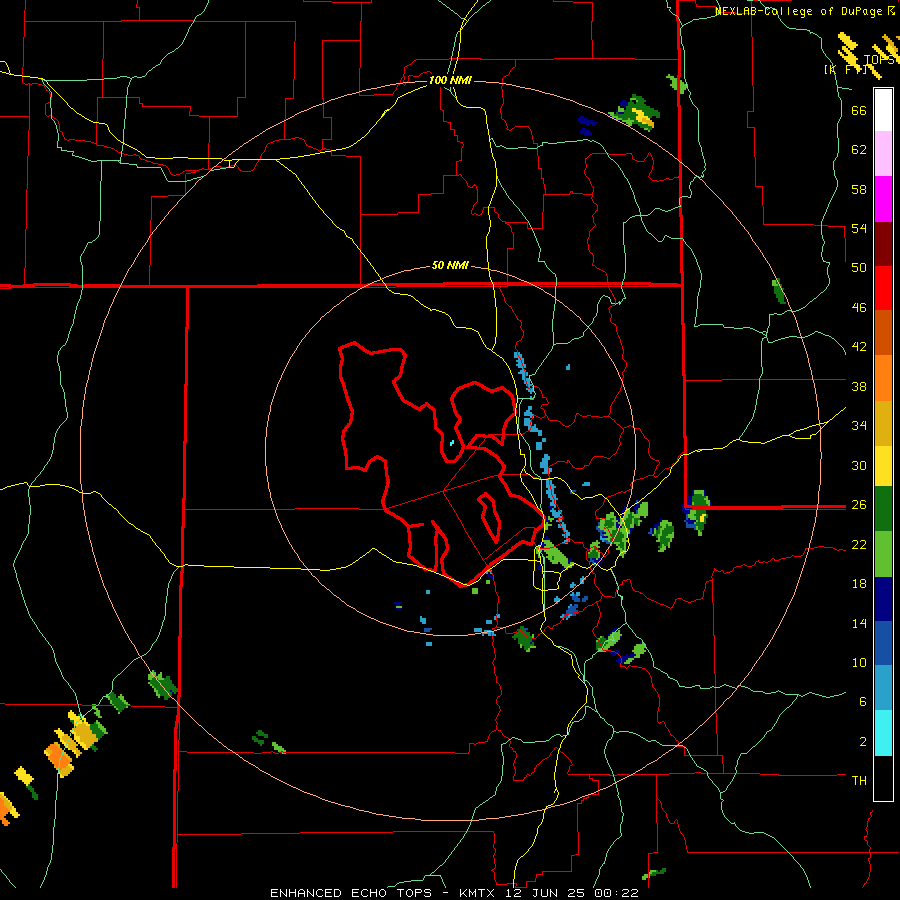Click the scale label '26'
Screen dimensions: 900x900
click(859, 505)
